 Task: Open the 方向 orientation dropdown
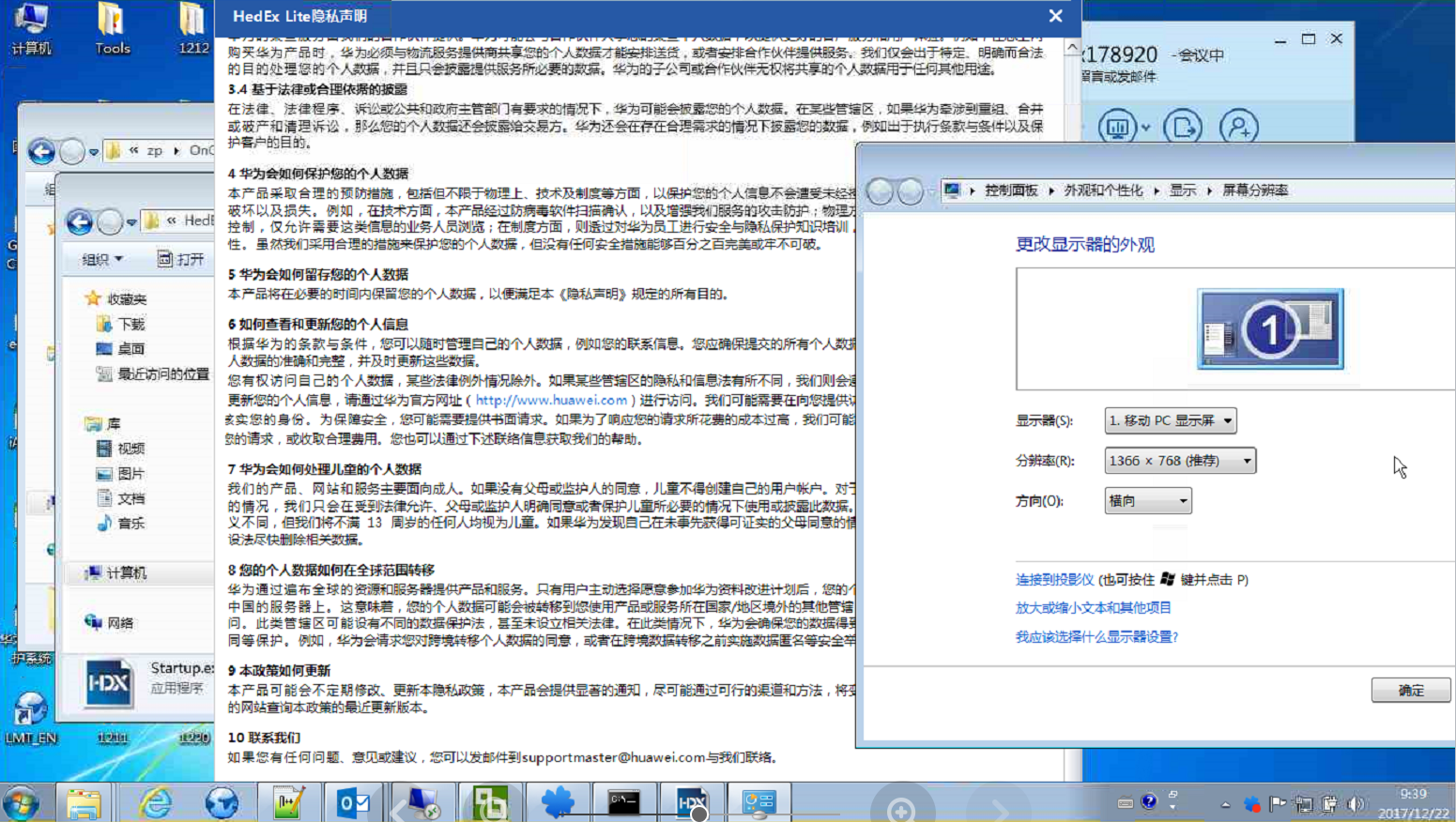coord(1148,501)
